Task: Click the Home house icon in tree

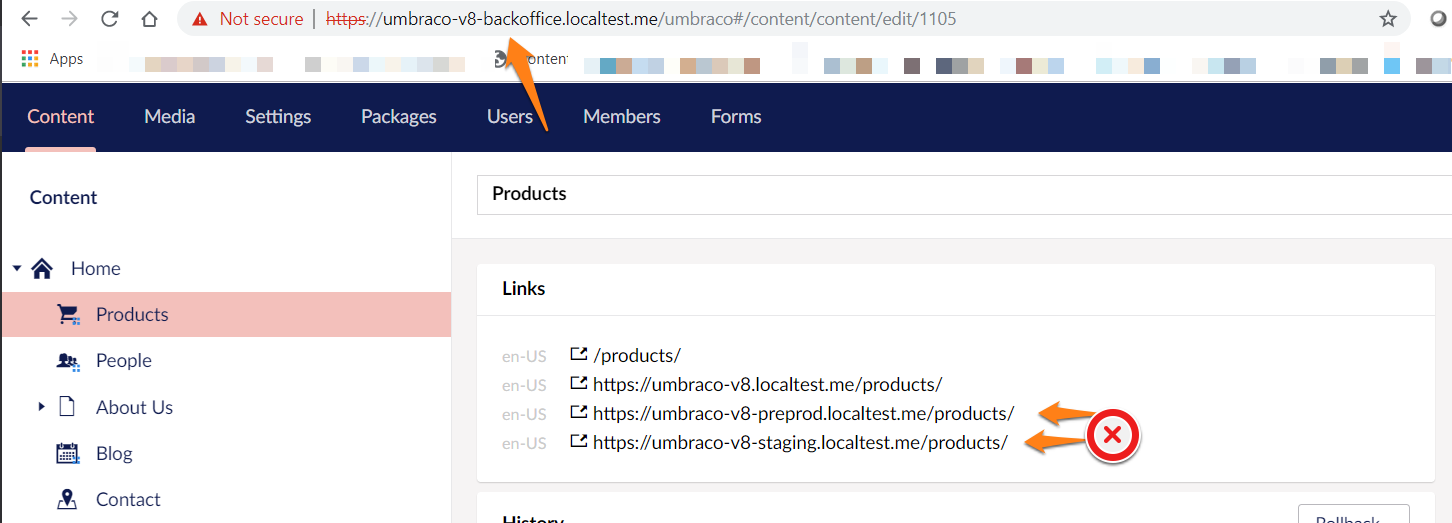Action: [42, 269]
